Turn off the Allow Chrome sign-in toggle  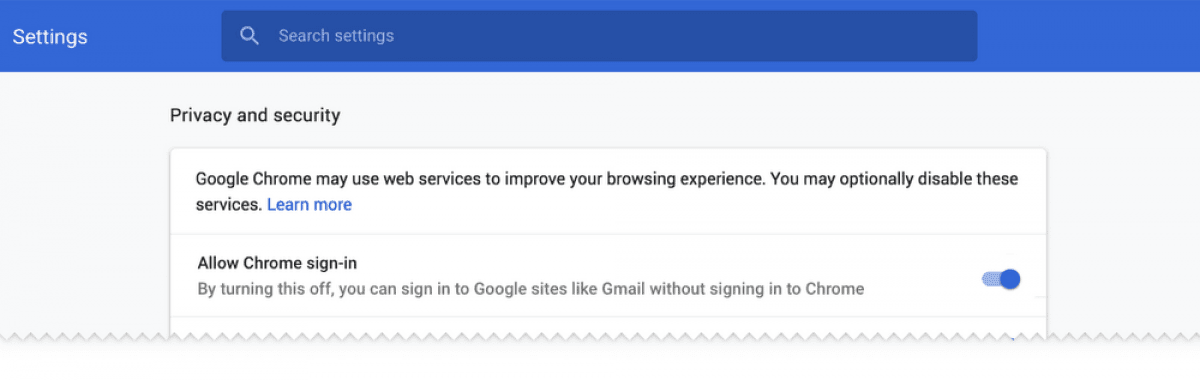pyautogui.click(x=1001, y=279)
